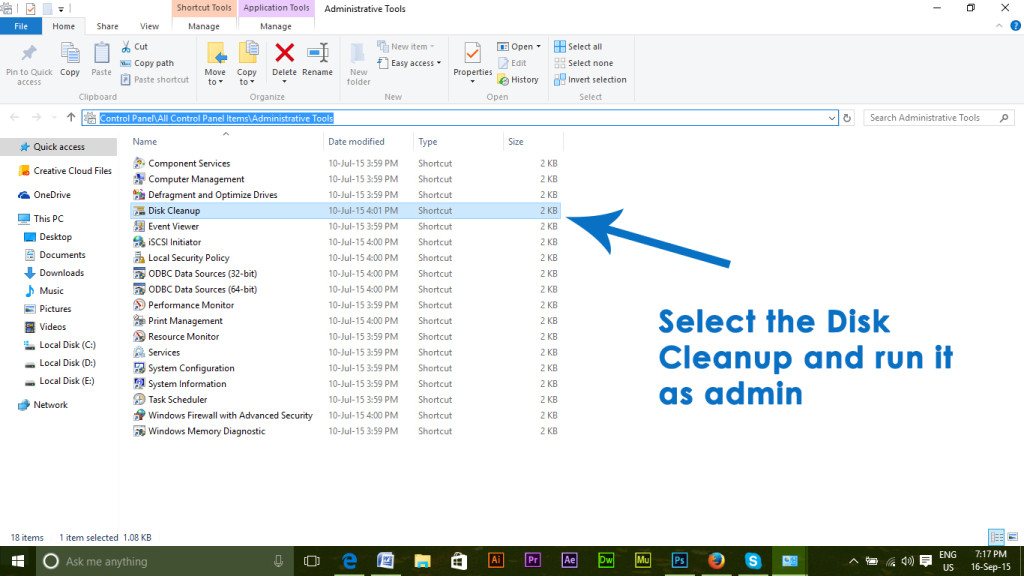Open the Share ribbon tab
This screenshot has width=1024, height=576.
click(107, 26)
